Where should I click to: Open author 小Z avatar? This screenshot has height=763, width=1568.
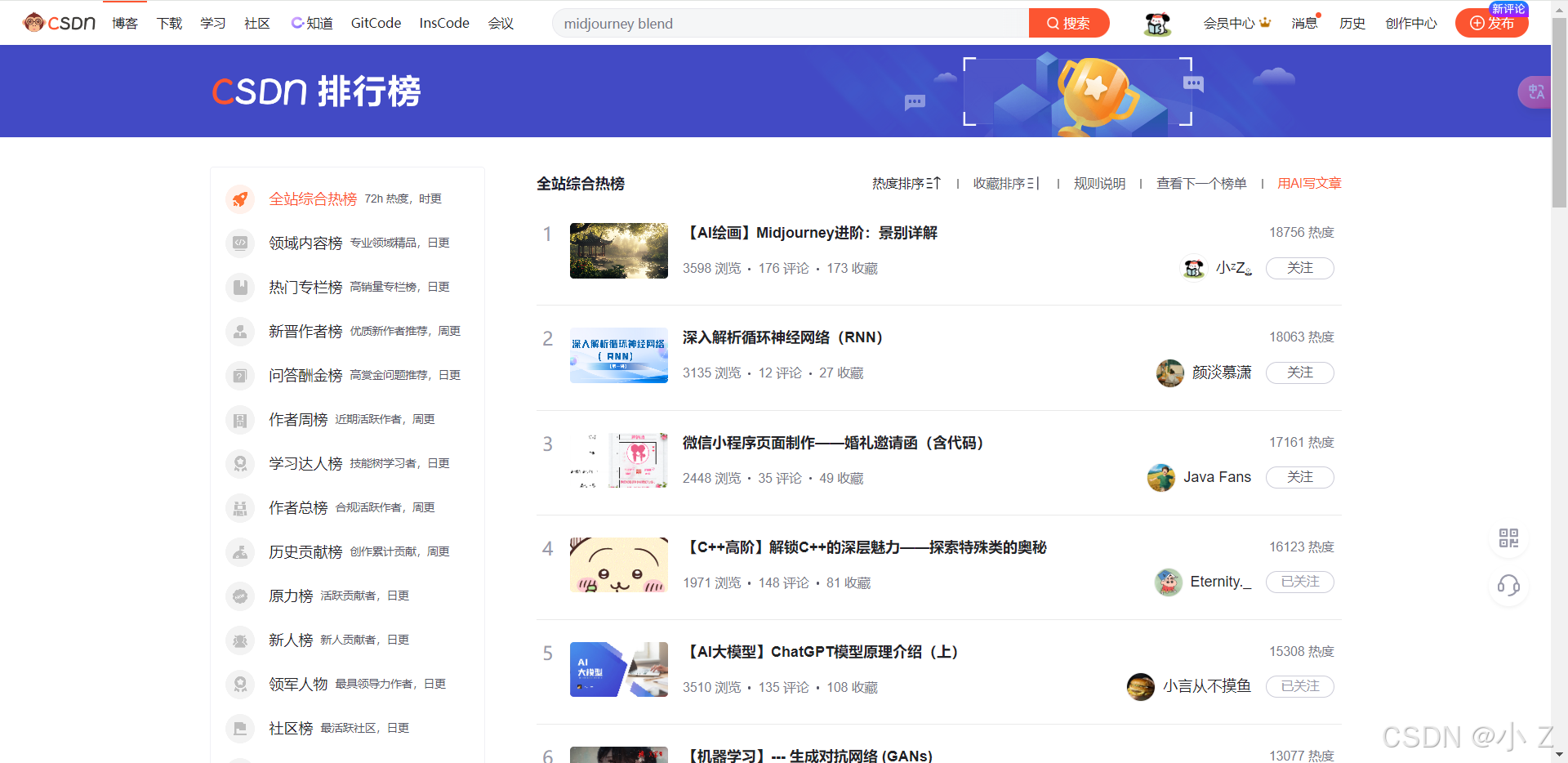pos(1194,268)
